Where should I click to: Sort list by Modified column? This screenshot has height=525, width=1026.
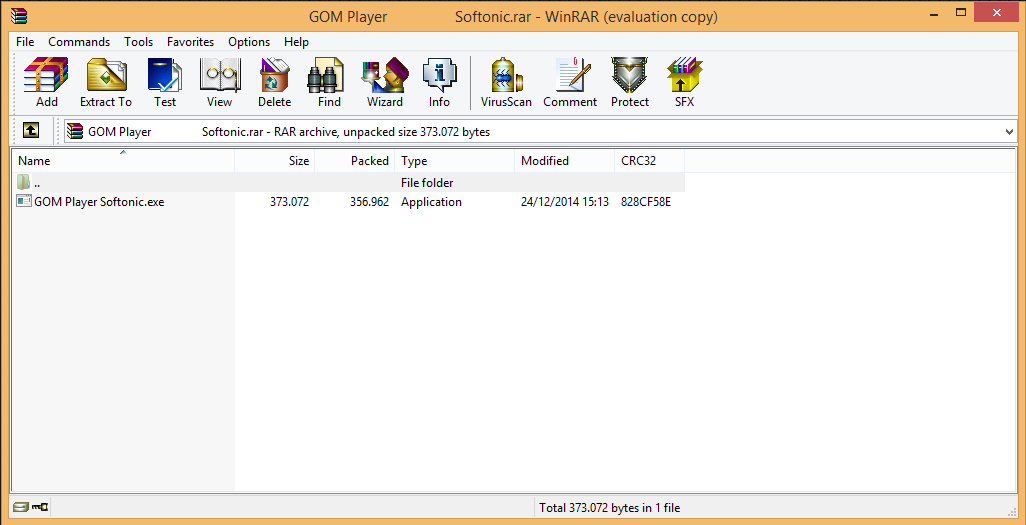tap(564, 160)
